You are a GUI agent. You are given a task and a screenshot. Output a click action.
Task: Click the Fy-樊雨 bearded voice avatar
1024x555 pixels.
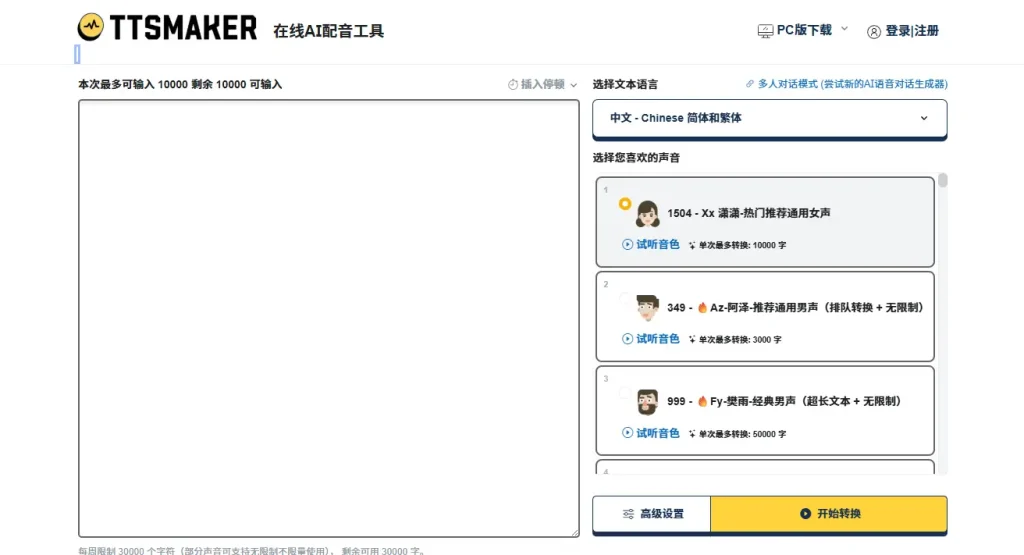[x=647, y=402]
